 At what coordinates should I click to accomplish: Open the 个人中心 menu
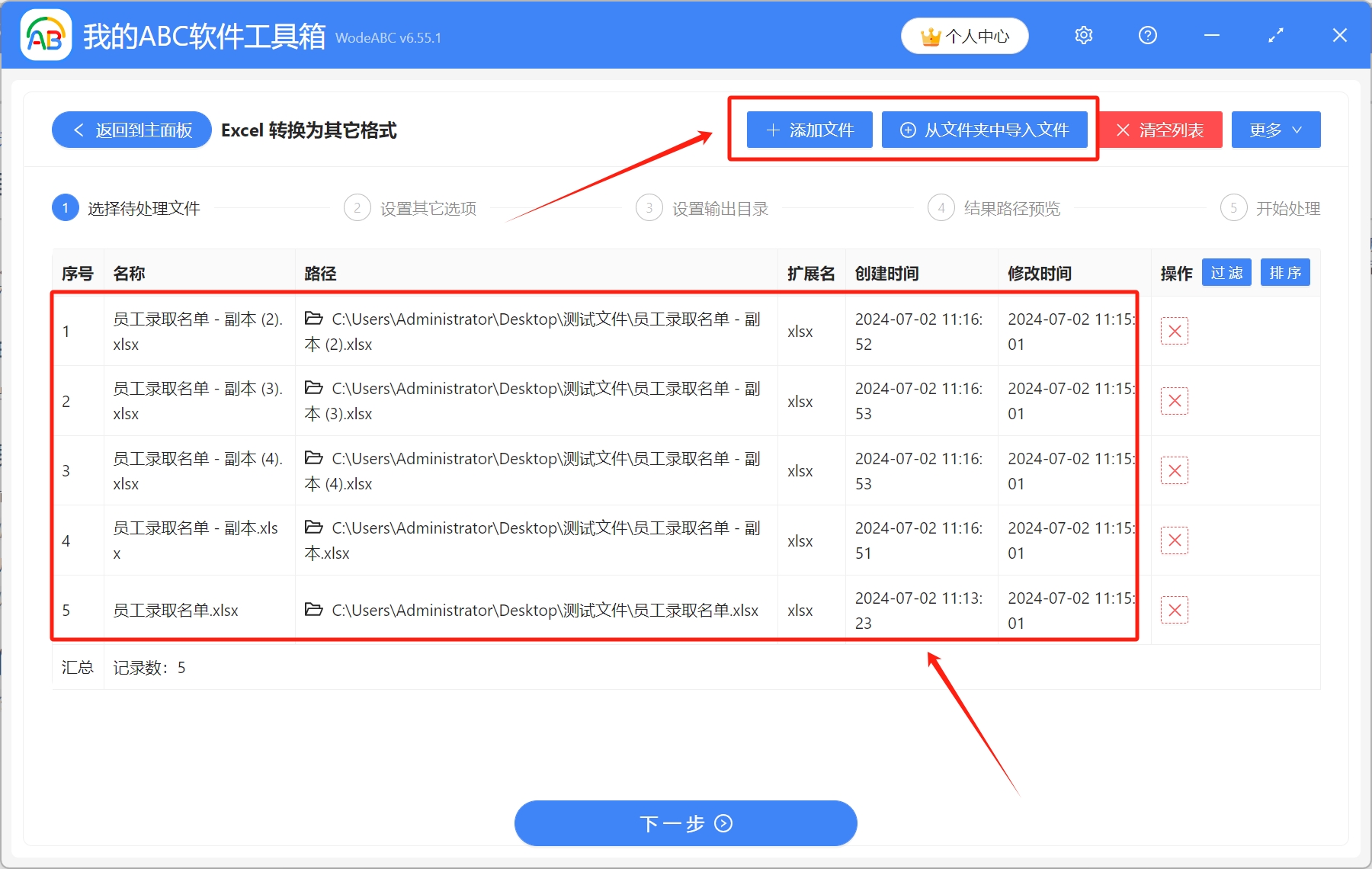(x=964, y=35)
